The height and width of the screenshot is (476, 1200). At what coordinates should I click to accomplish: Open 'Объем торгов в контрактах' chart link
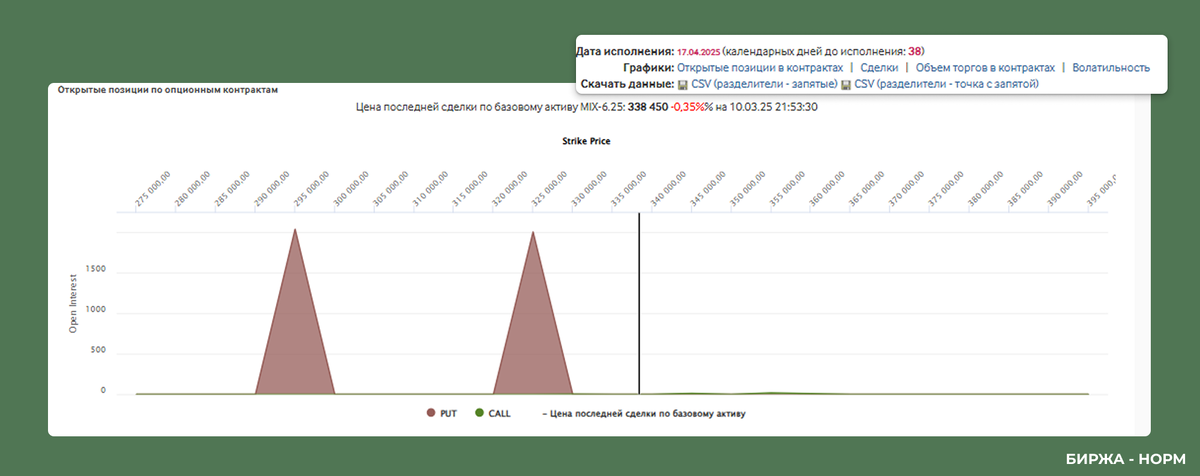[985, 68]
